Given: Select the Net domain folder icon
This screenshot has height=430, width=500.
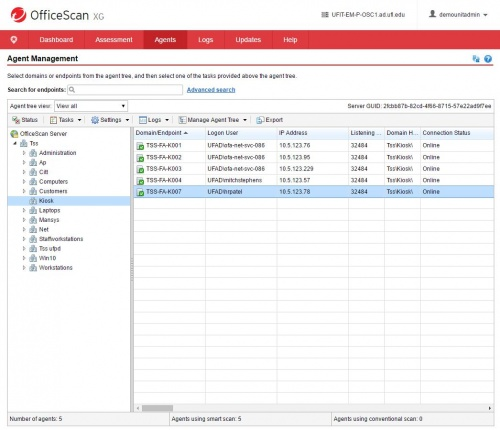Looking at the screenshot, I should click(33, 229).
